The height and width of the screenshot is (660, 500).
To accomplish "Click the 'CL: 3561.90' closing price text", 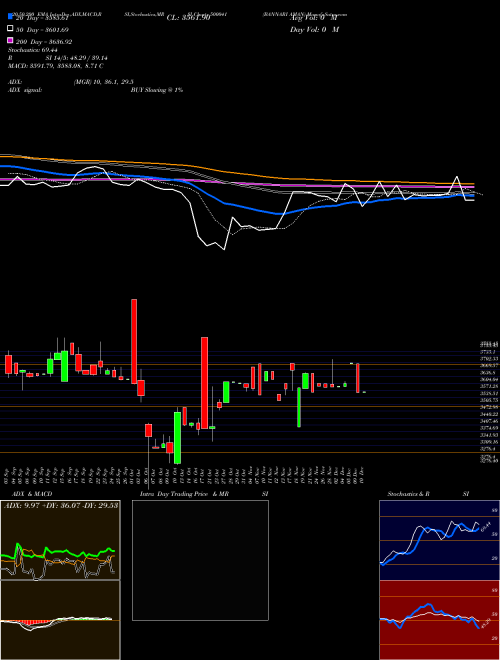I will point(188,18).
